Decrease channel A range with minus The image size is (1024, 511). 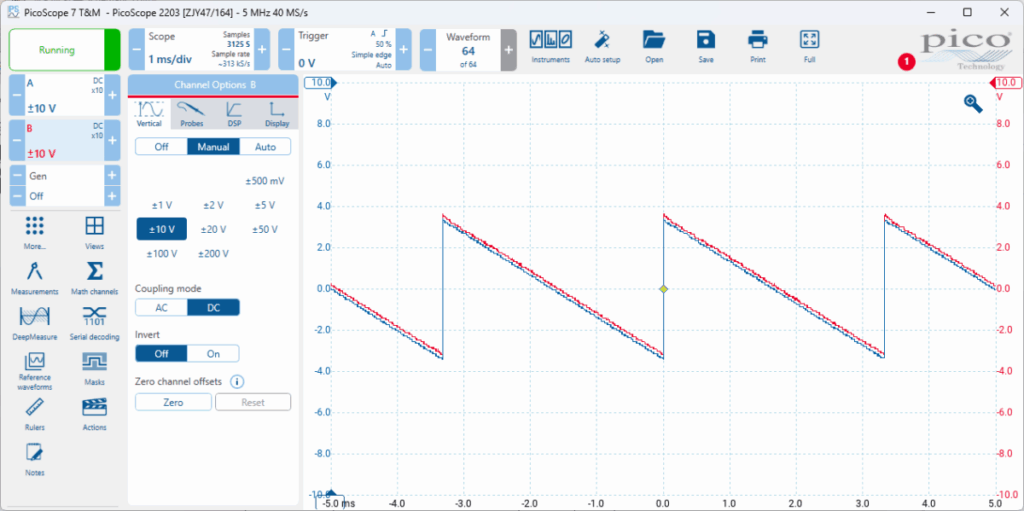pyautogui.click(x=17, y=95)
